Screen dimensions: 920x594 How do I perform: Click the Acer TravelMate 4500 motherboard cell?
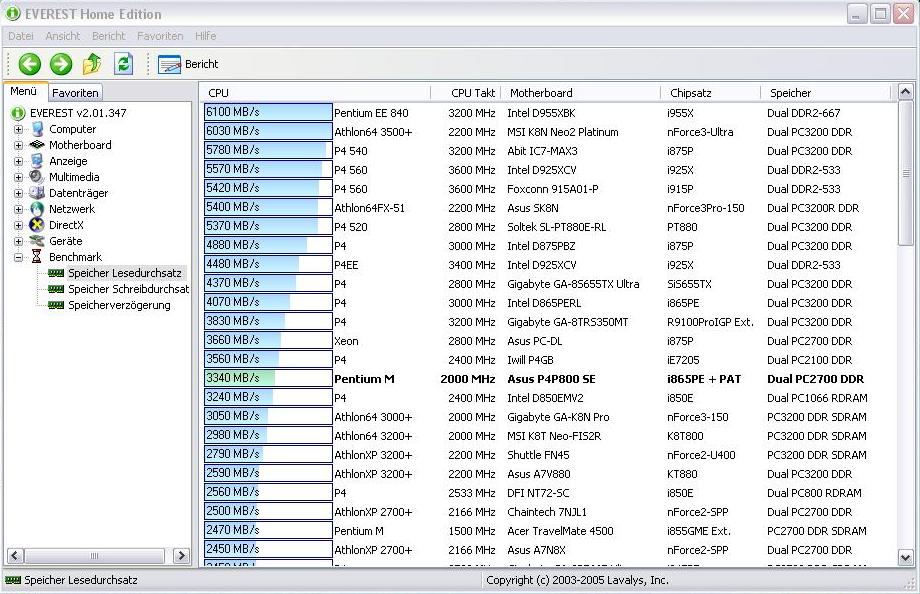click(x=560, y=531)
